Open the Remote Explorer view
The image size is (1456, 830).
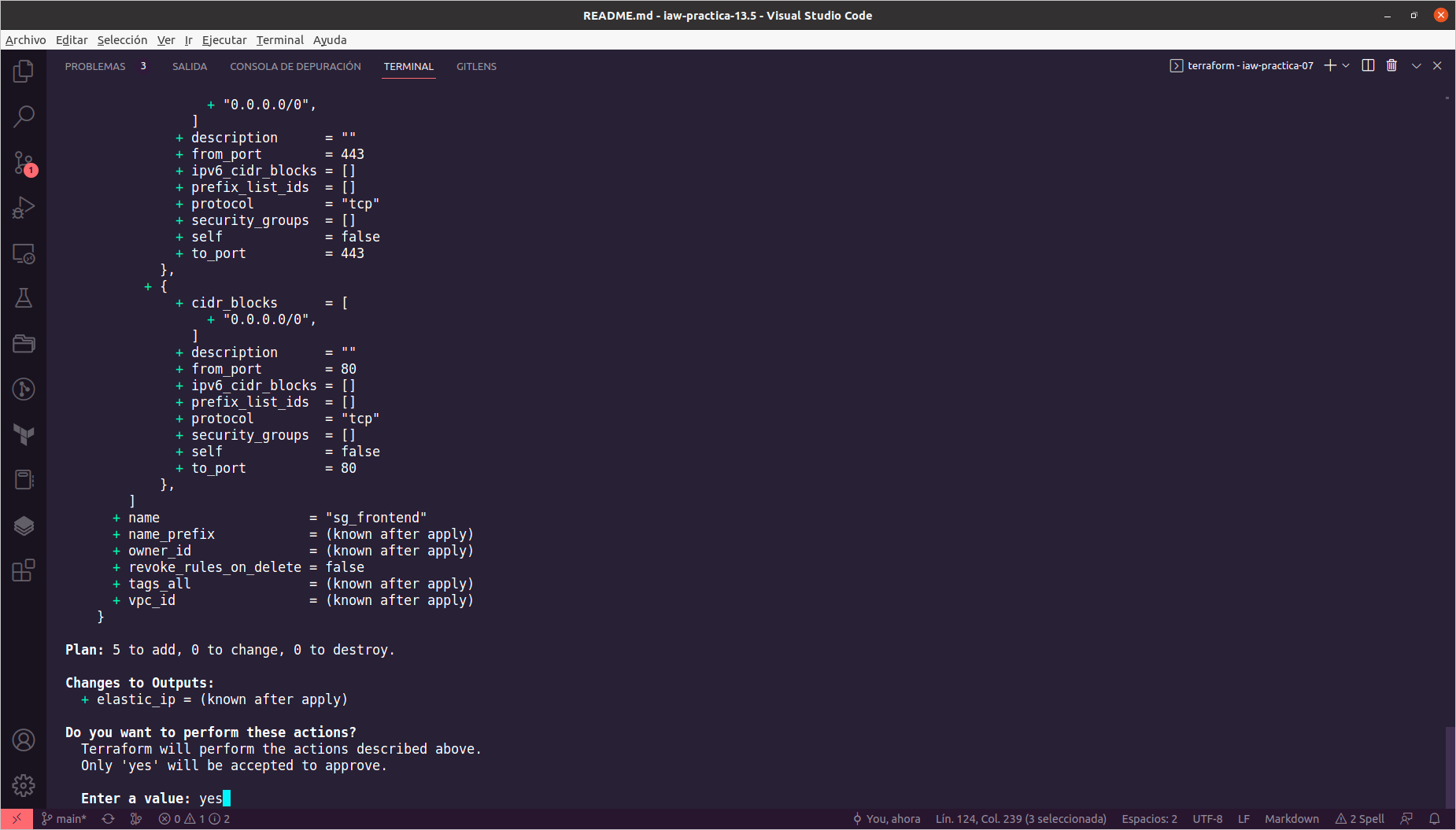point(24,254)
